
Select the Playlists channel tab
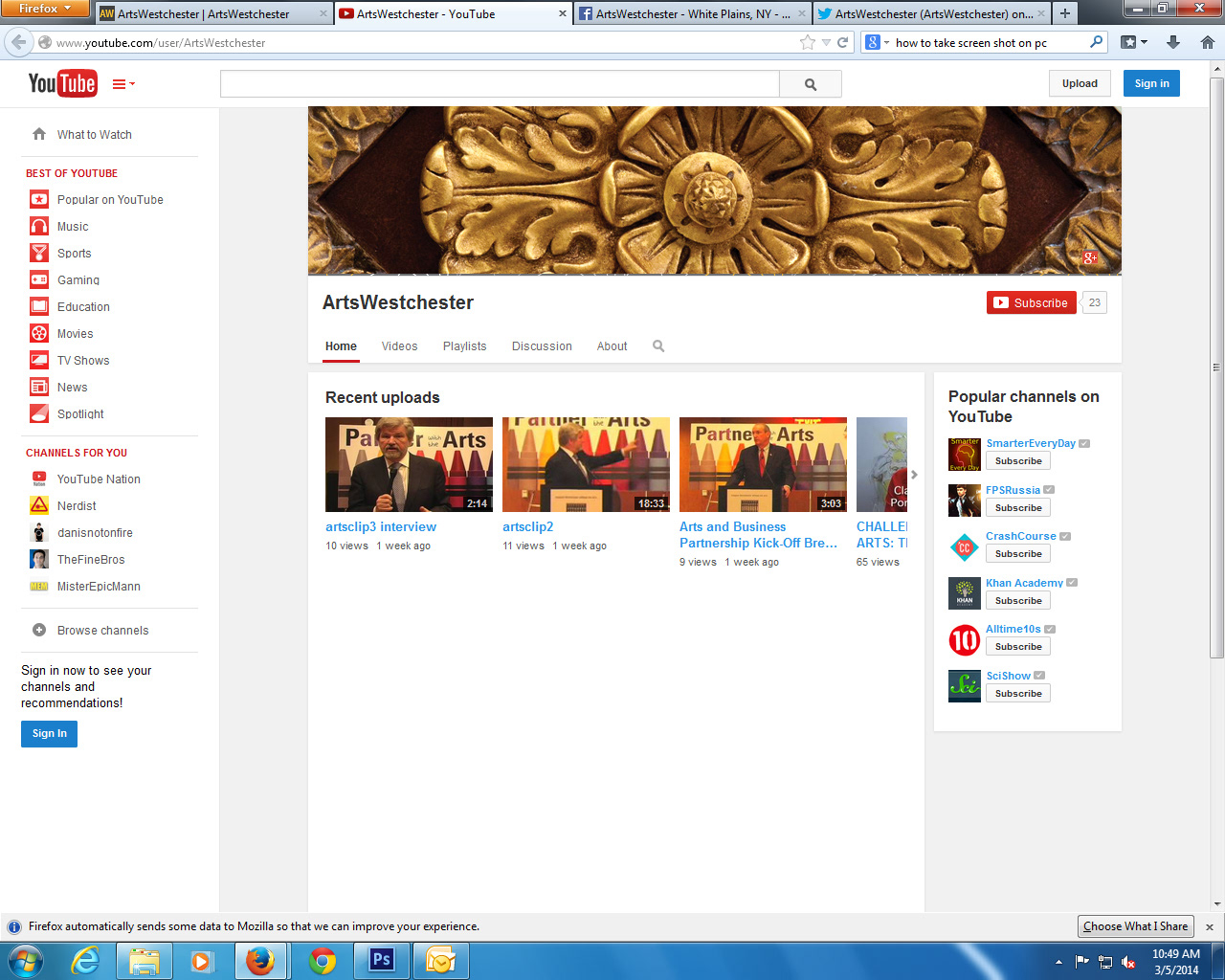(464, 346)
